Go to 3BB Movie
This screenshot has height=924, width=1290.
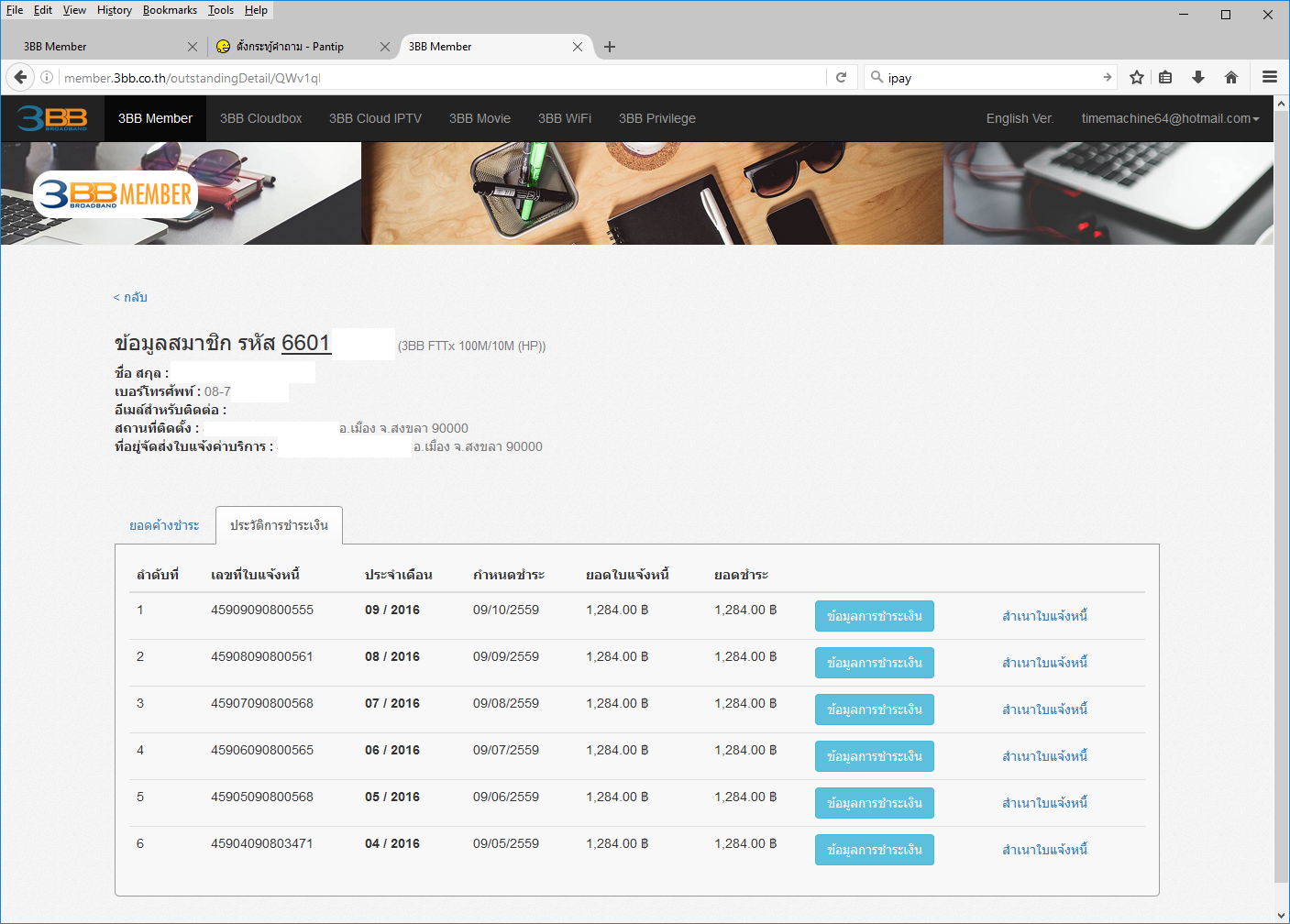click(x=480, y=118)
